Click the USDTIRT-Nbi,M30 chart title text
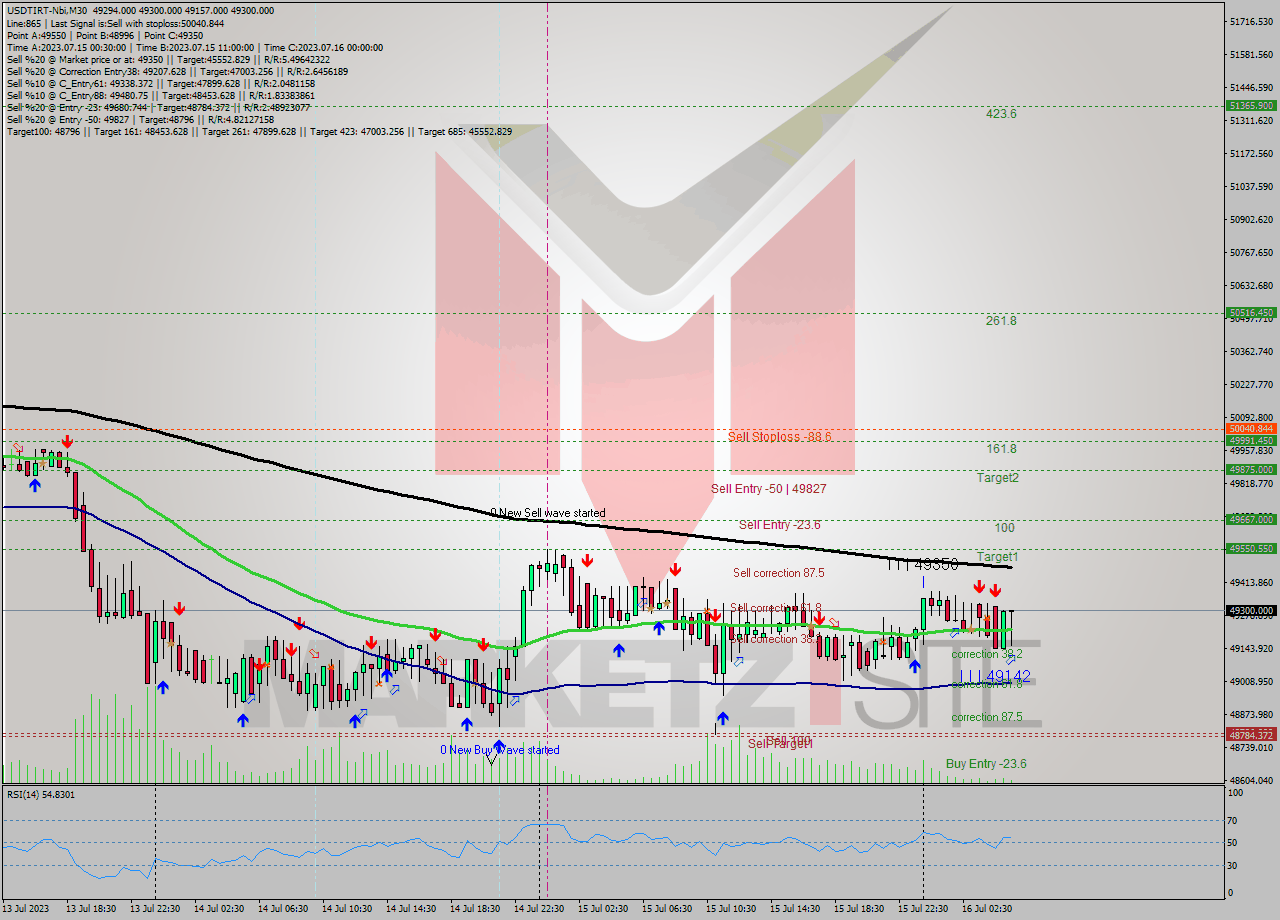This screenshot has width=1280, height=920. 46,10
